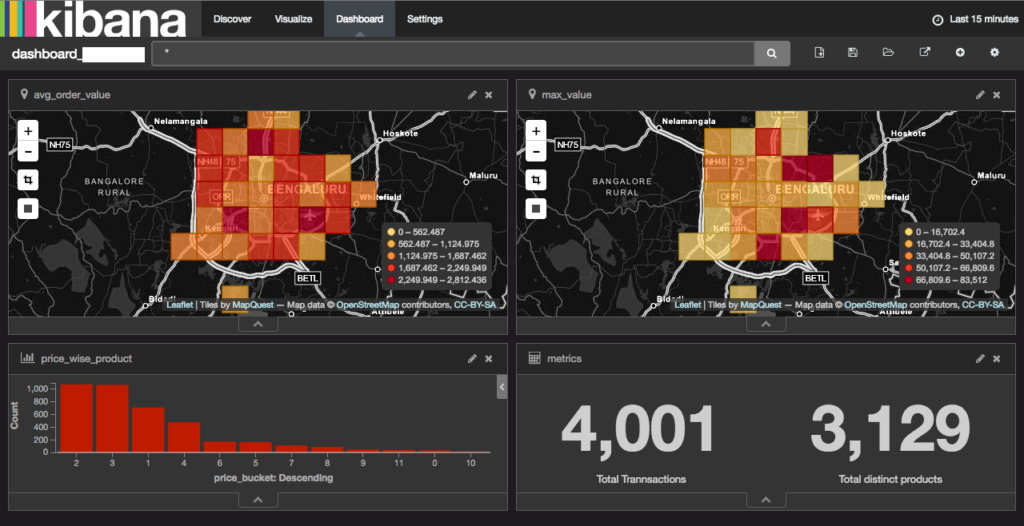The width and height of the screenshot is (1024, 526).
Task: Edit the max_value panel via pencil
Action: click(980, 95)
